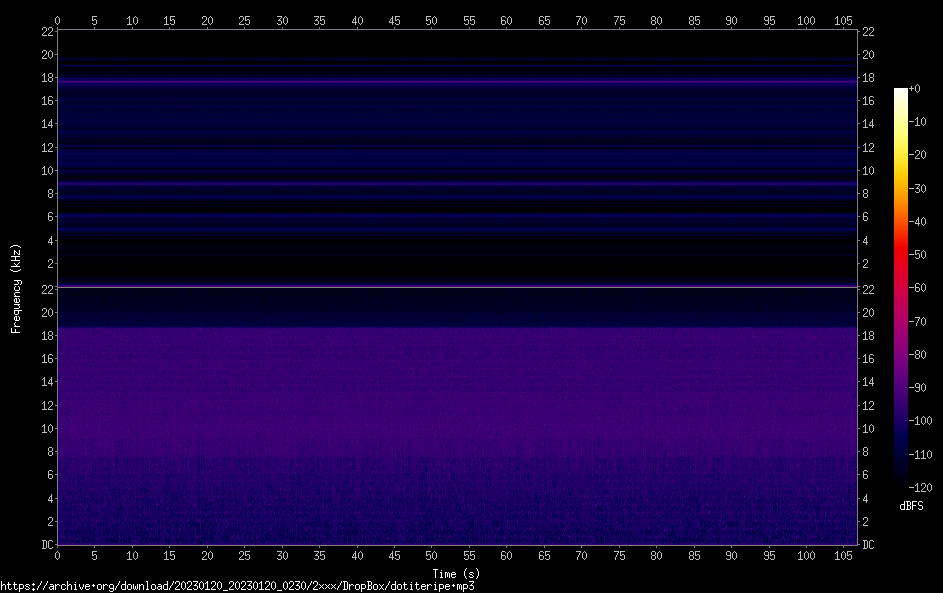The image size is (943, 593).
Task: Pick the -30 label on the dBFS scale
Action: 917,188
